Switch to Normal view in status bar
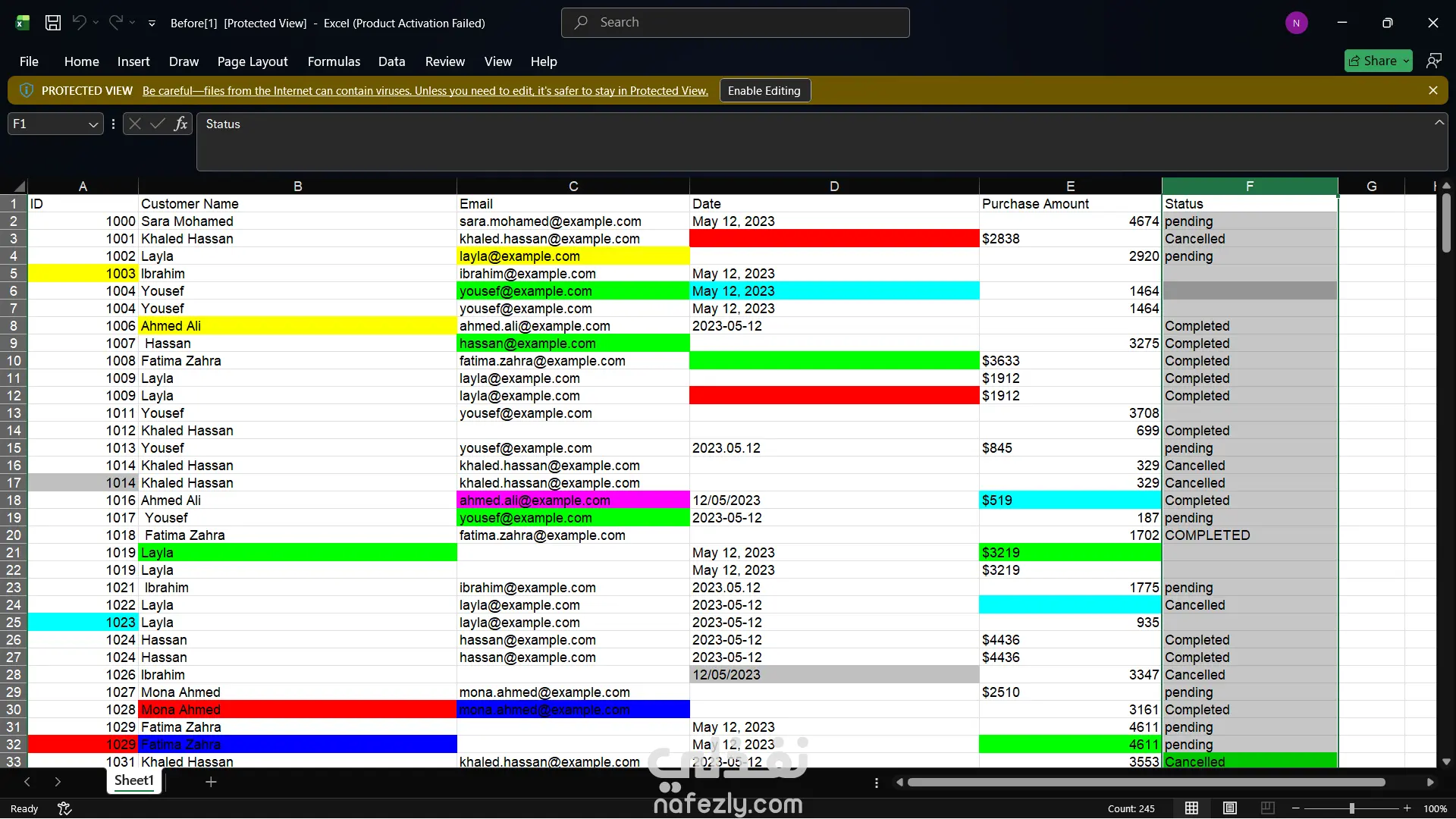This screenshot has width=1456, height=819. pyautogui.click(x=1192, y=808)
